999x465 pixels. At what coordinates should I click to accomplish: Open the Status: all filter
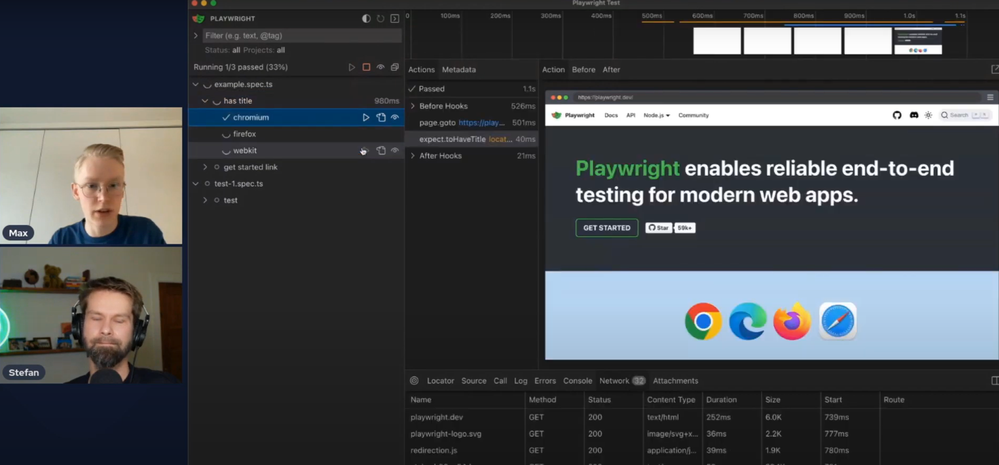[222, 50]
